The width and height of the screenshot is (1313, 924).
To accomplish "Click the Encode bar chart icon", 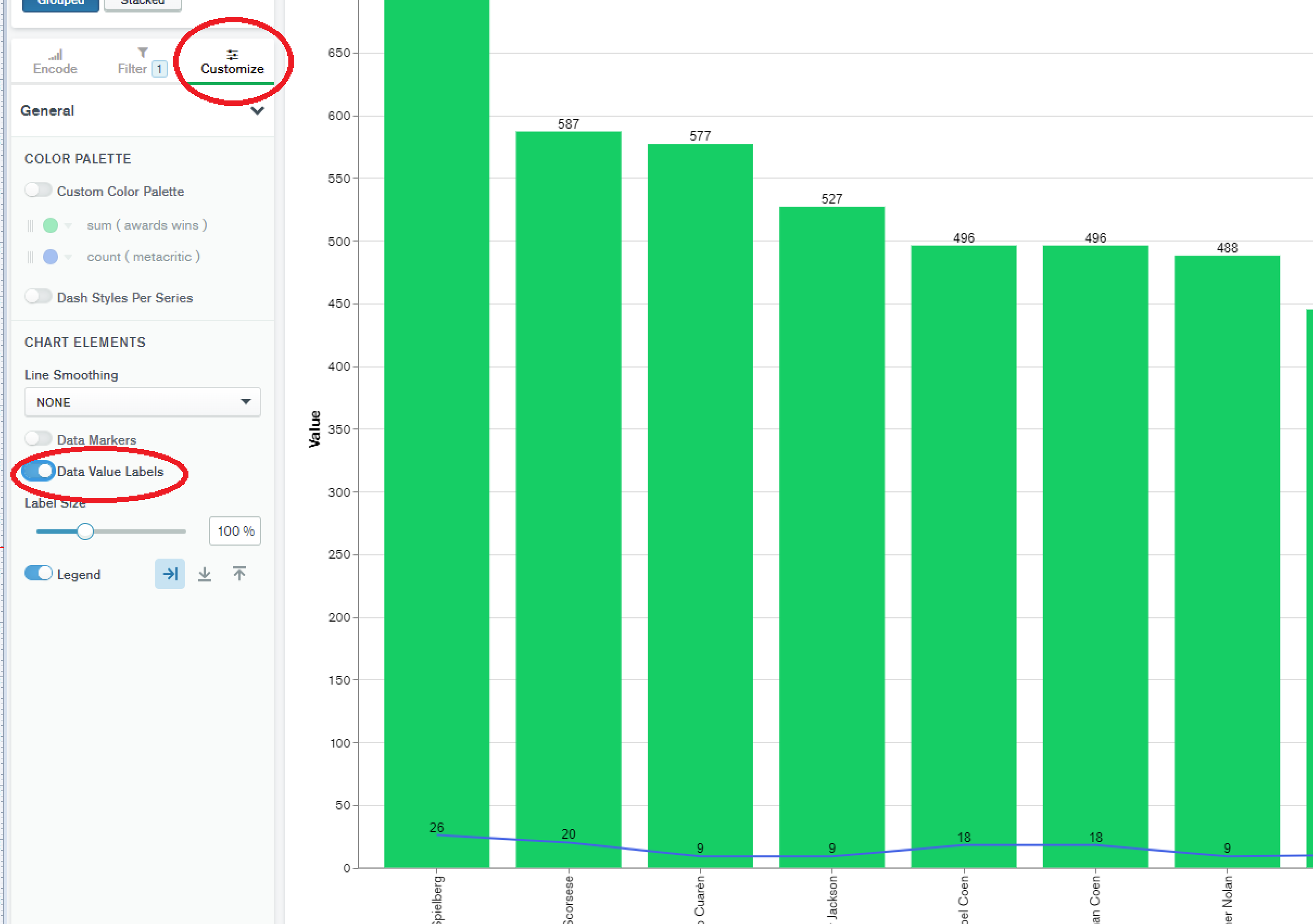I will coord(55,54).
